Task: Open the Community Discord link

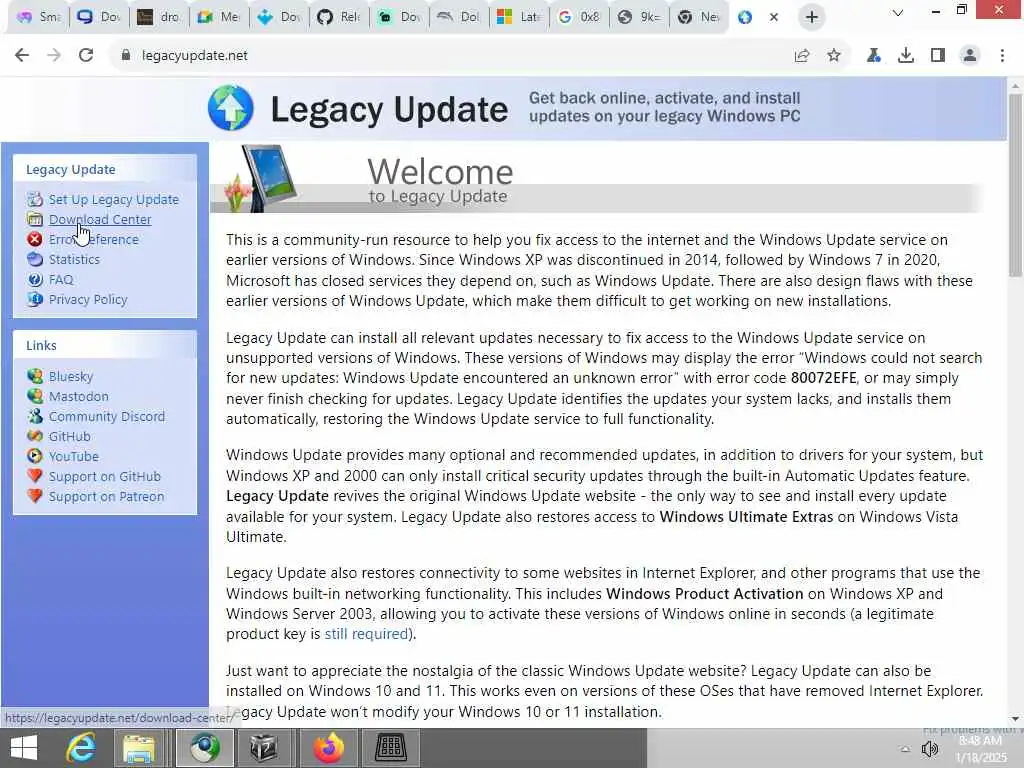Action: pyautogui.click(x=106, y=416)
